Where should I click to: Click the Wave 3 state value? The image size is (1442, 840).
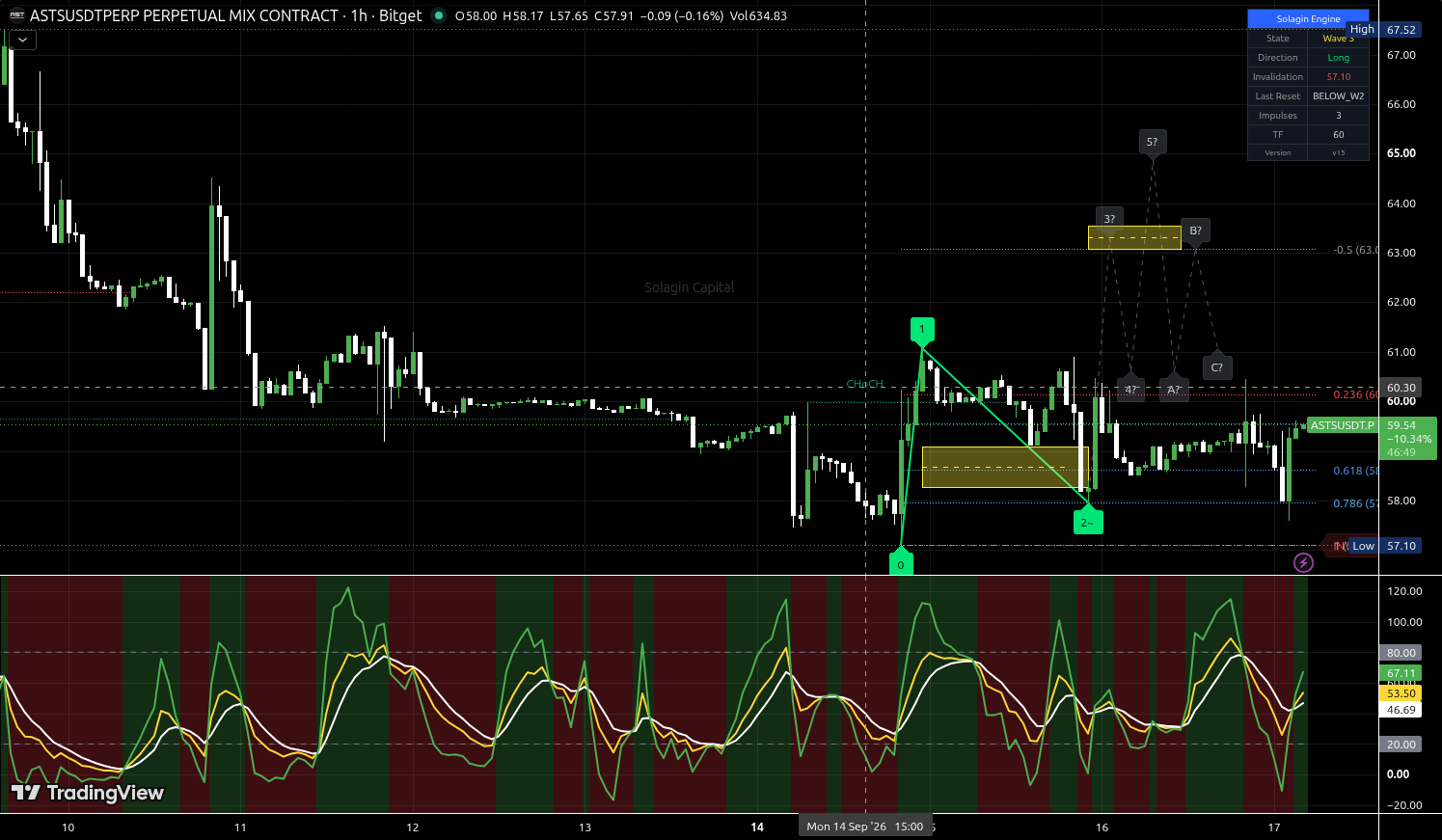(1338, 39)
